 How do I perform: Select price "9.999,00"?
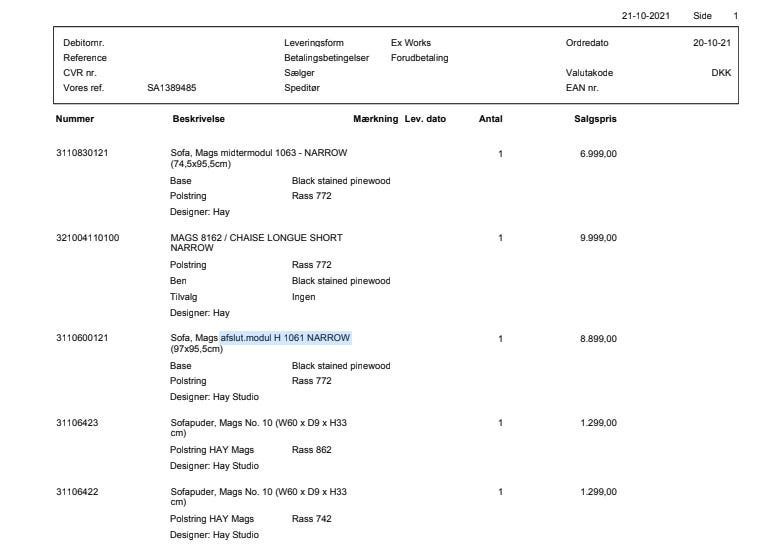tap(598, 238)
